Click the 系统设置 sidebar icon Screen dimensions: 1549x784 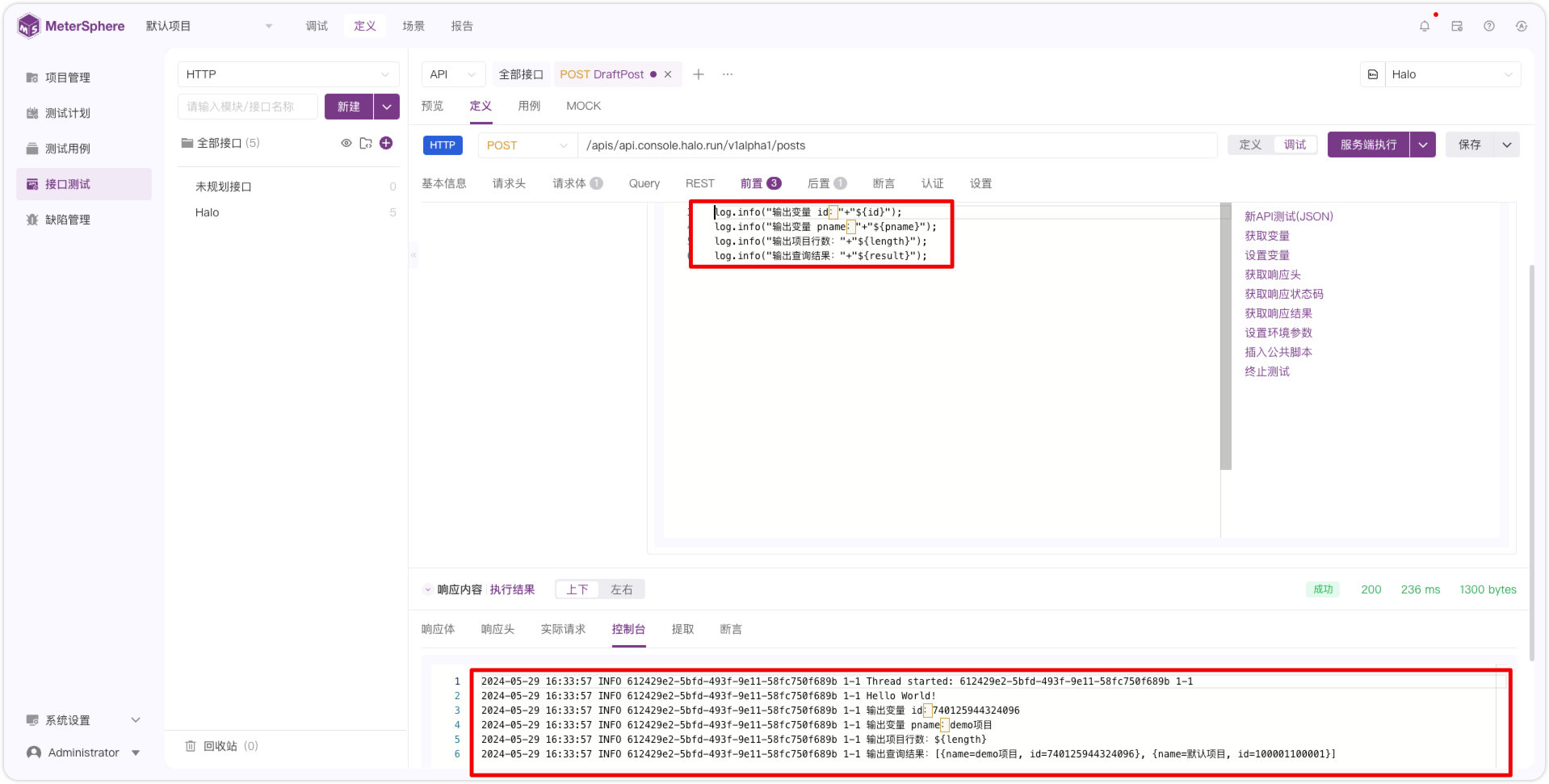tap(32, 720)
